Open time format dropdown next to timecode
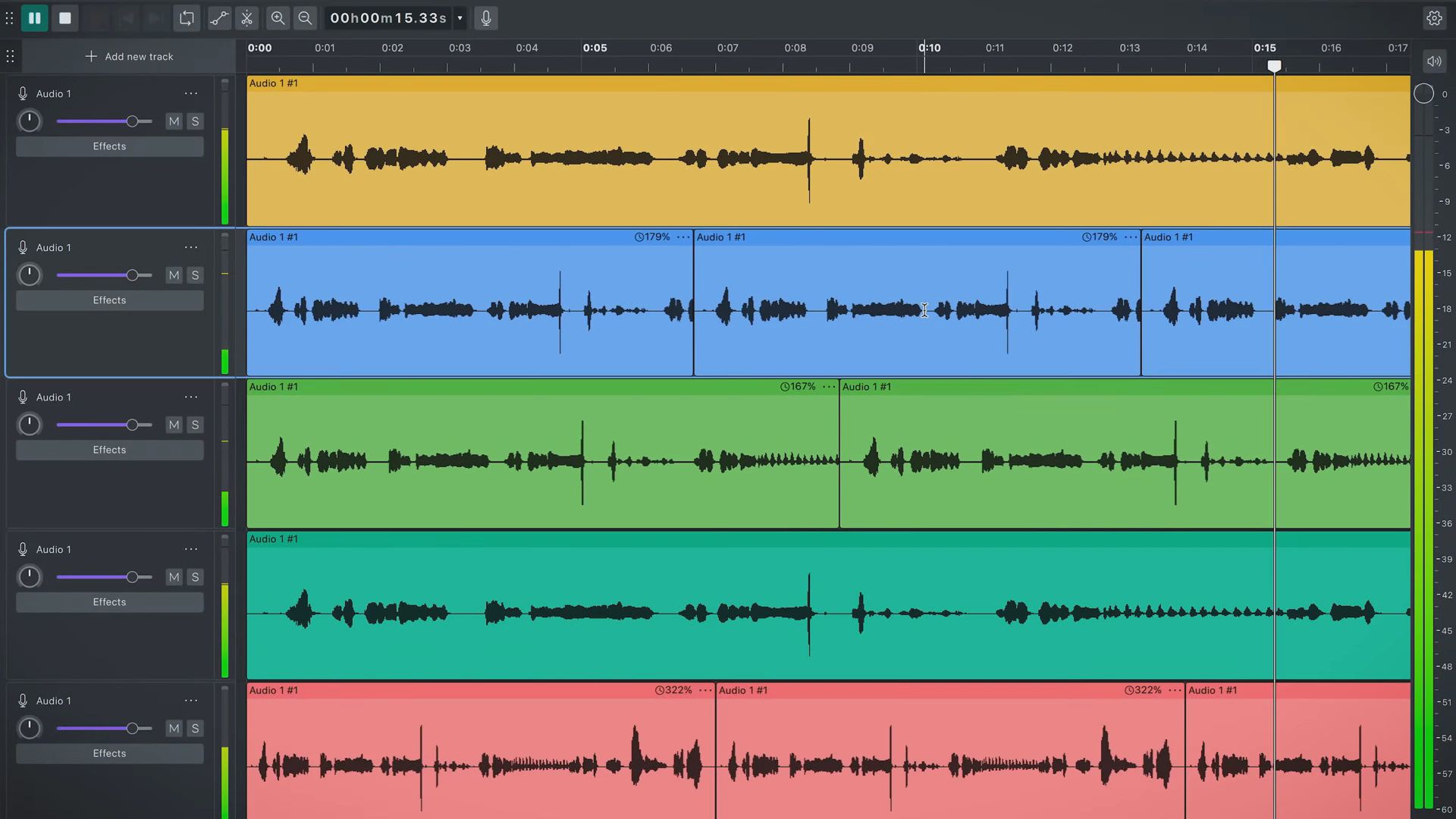Image resolution: width=1456 pixels, height=819 pixels. tap(460, 18)
